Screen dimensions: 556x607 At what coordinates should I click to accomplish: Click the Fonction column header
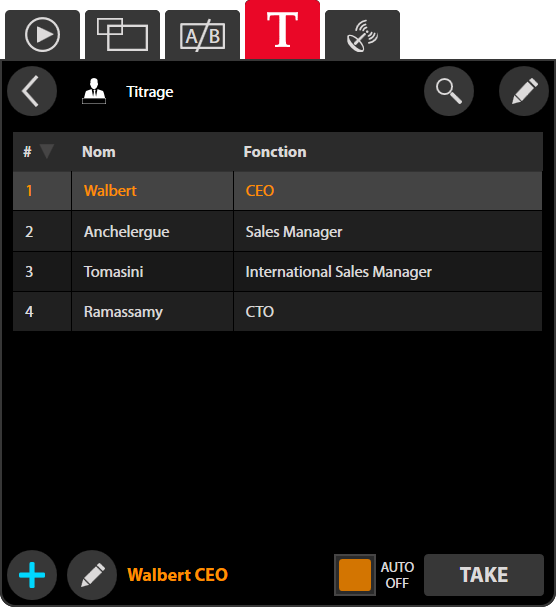point(275,152)
